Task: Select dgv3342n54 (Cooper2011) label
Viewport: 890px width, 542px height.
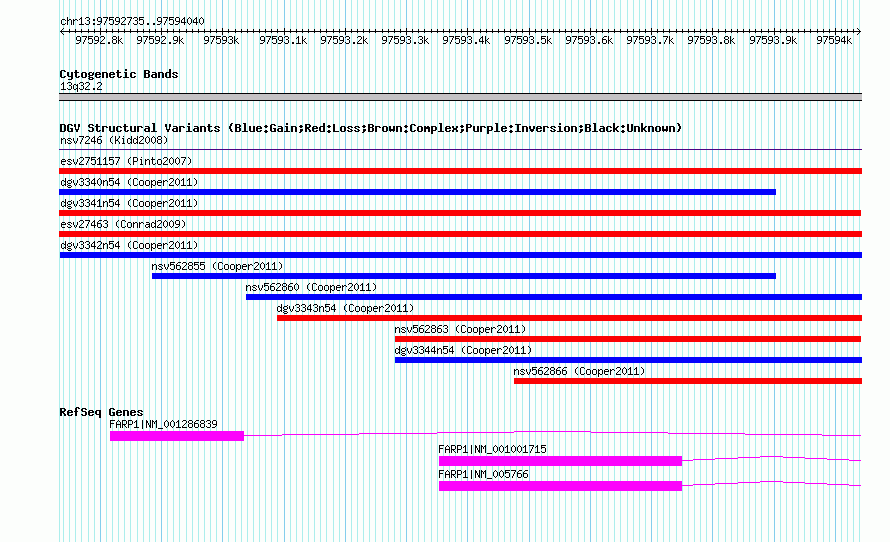Action: point(129,245)
